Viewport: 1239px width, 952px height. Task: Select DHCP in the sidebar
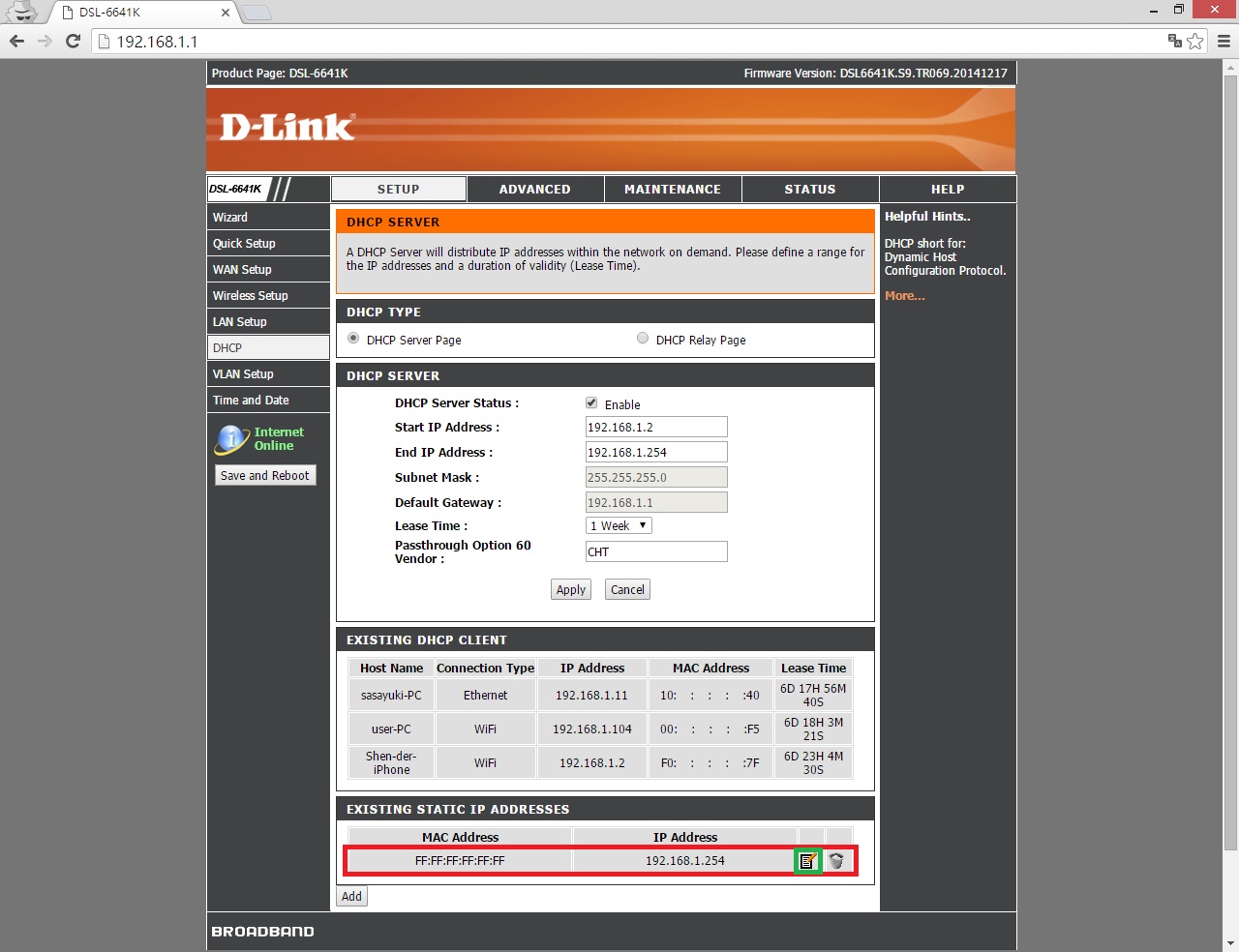pos(268,347)
